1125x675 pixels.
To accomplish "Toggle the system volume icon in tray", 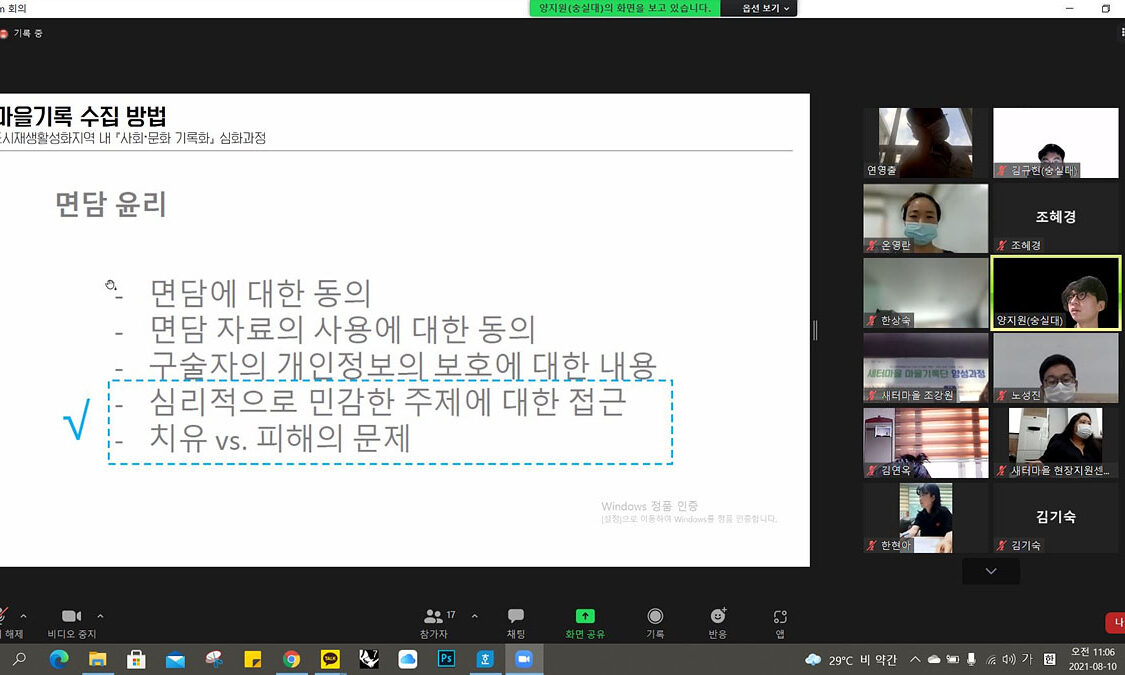I will 1010,660.
